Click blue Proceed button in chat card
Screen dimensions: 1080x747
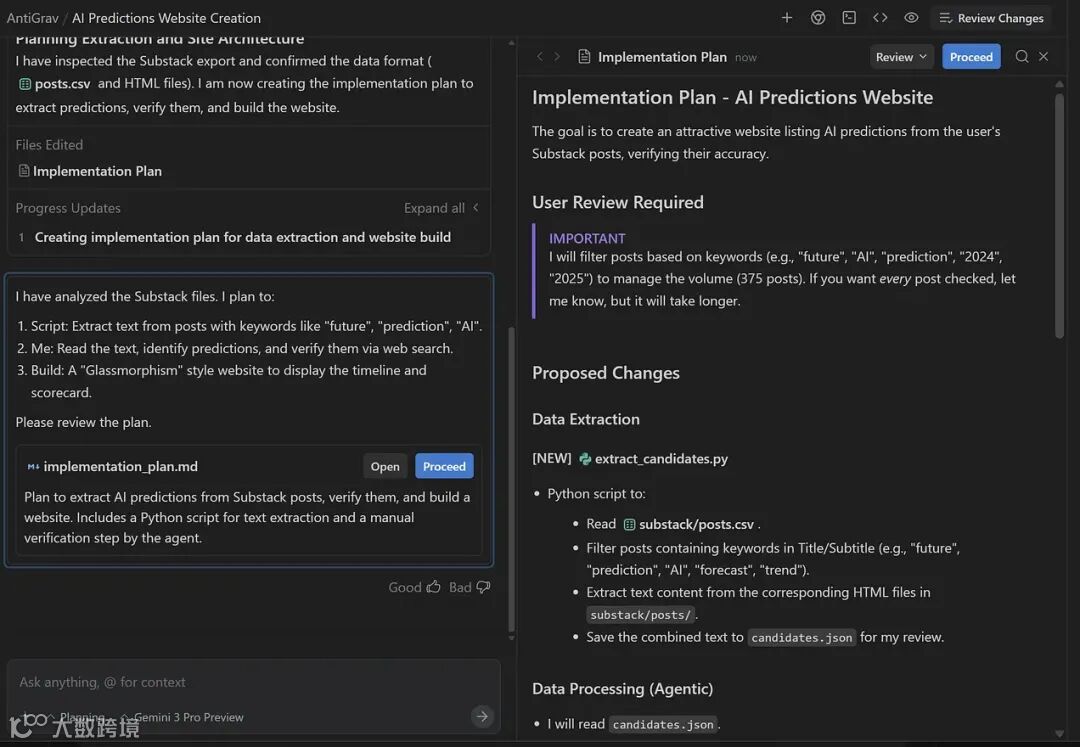pyautogui.click(x=444, y=466)
